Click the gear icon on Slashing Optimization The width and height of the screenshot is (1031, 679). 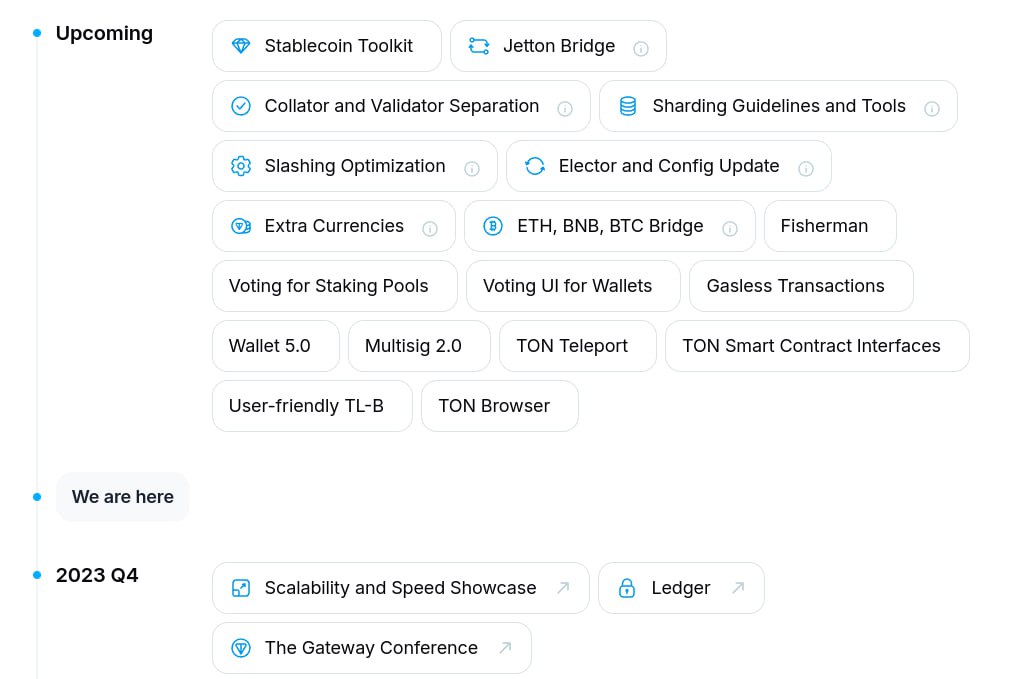(x=241, y=166)
